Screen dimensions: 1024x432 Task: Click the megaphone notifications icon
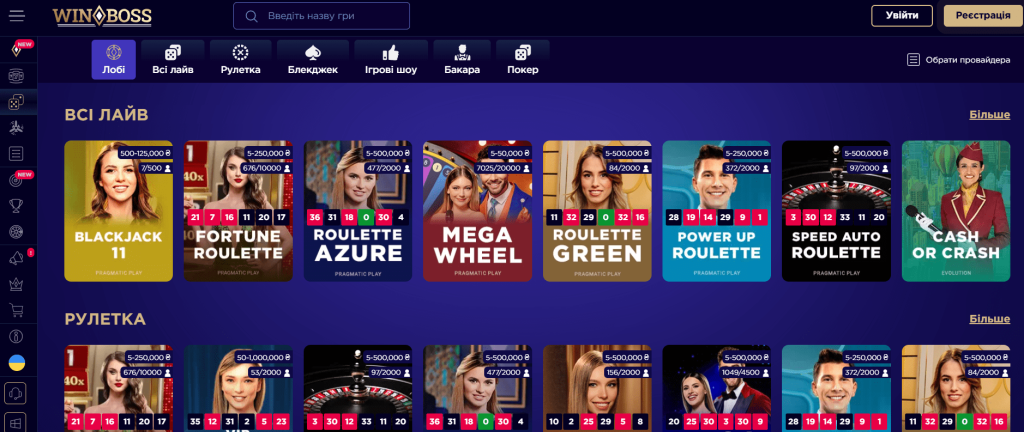click(x=16, y=258)
